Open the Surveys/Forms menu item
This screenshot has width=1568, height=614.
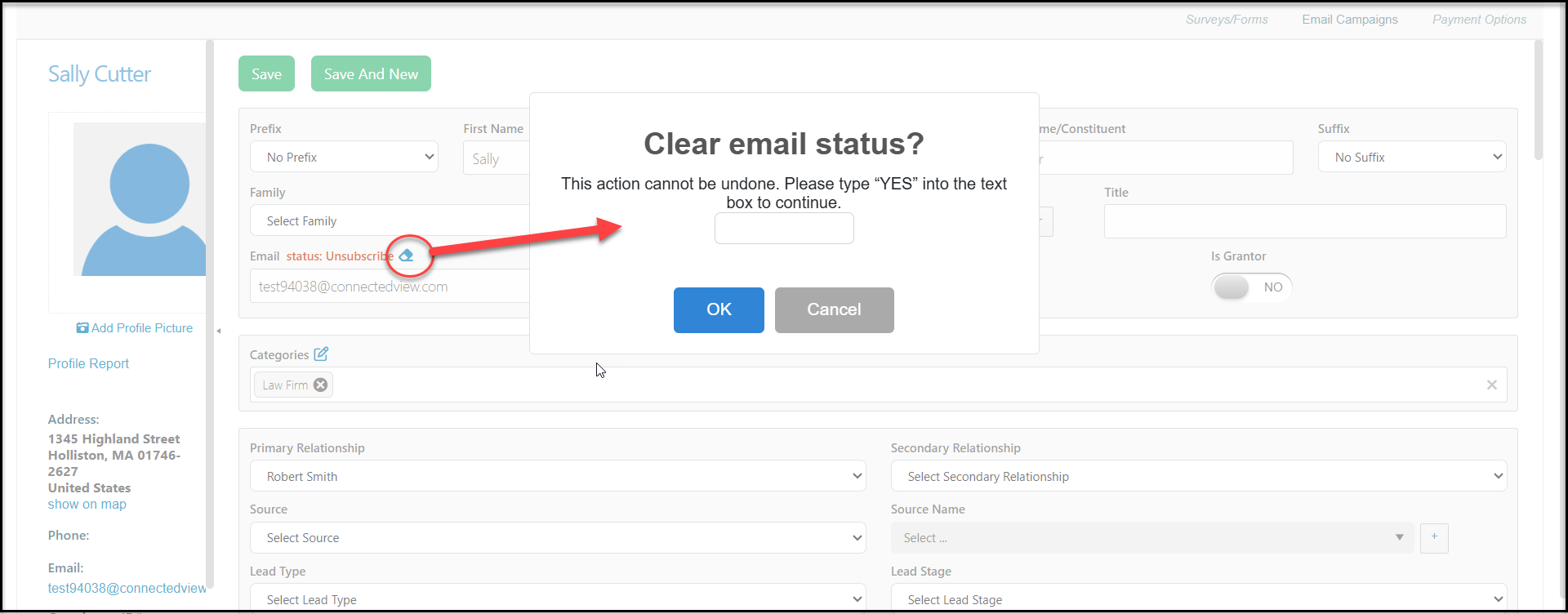[1227, 20]
